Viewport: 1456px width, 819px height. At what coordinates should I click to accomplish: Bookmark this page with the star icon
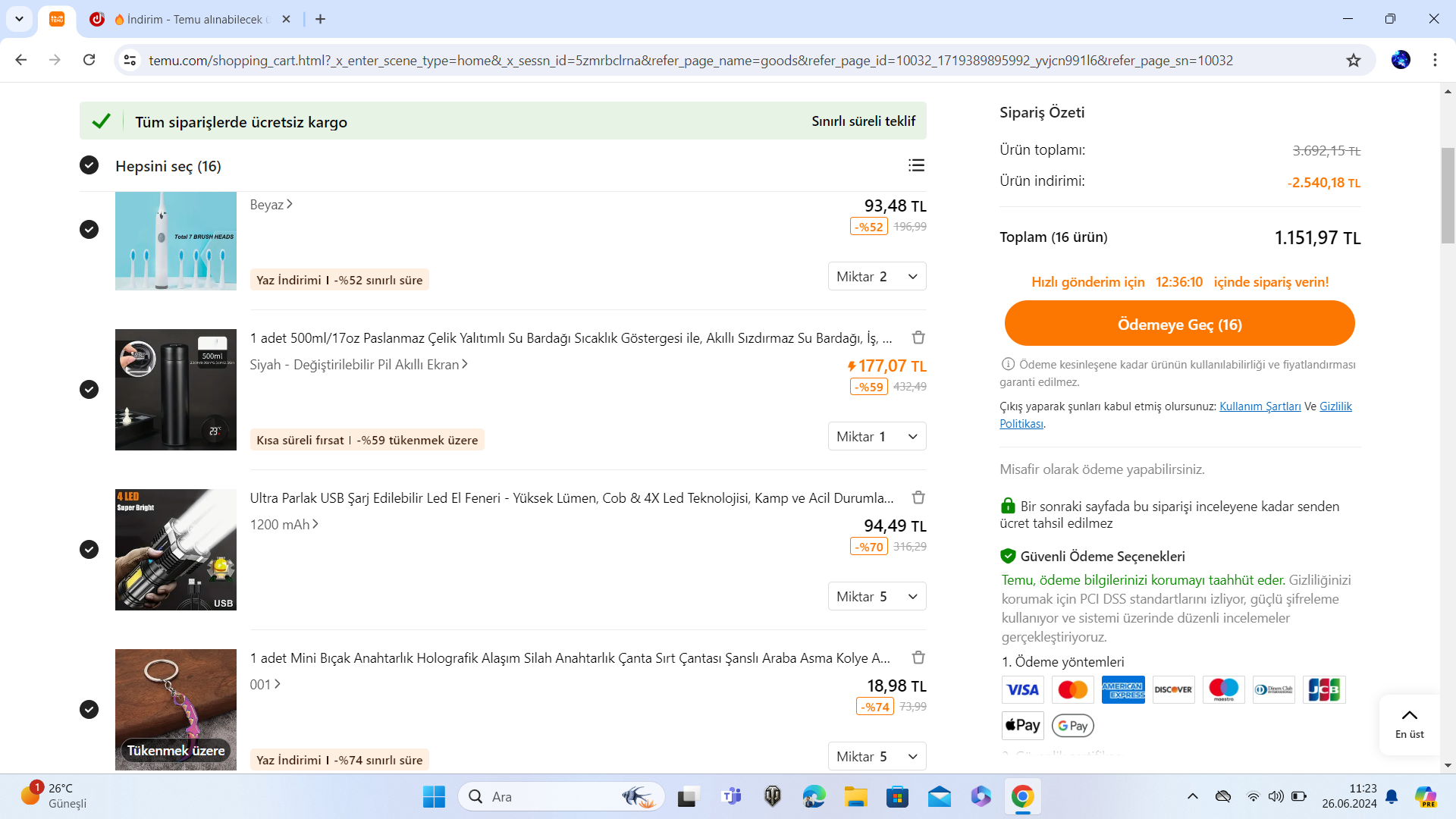[x=1354, y=60]
